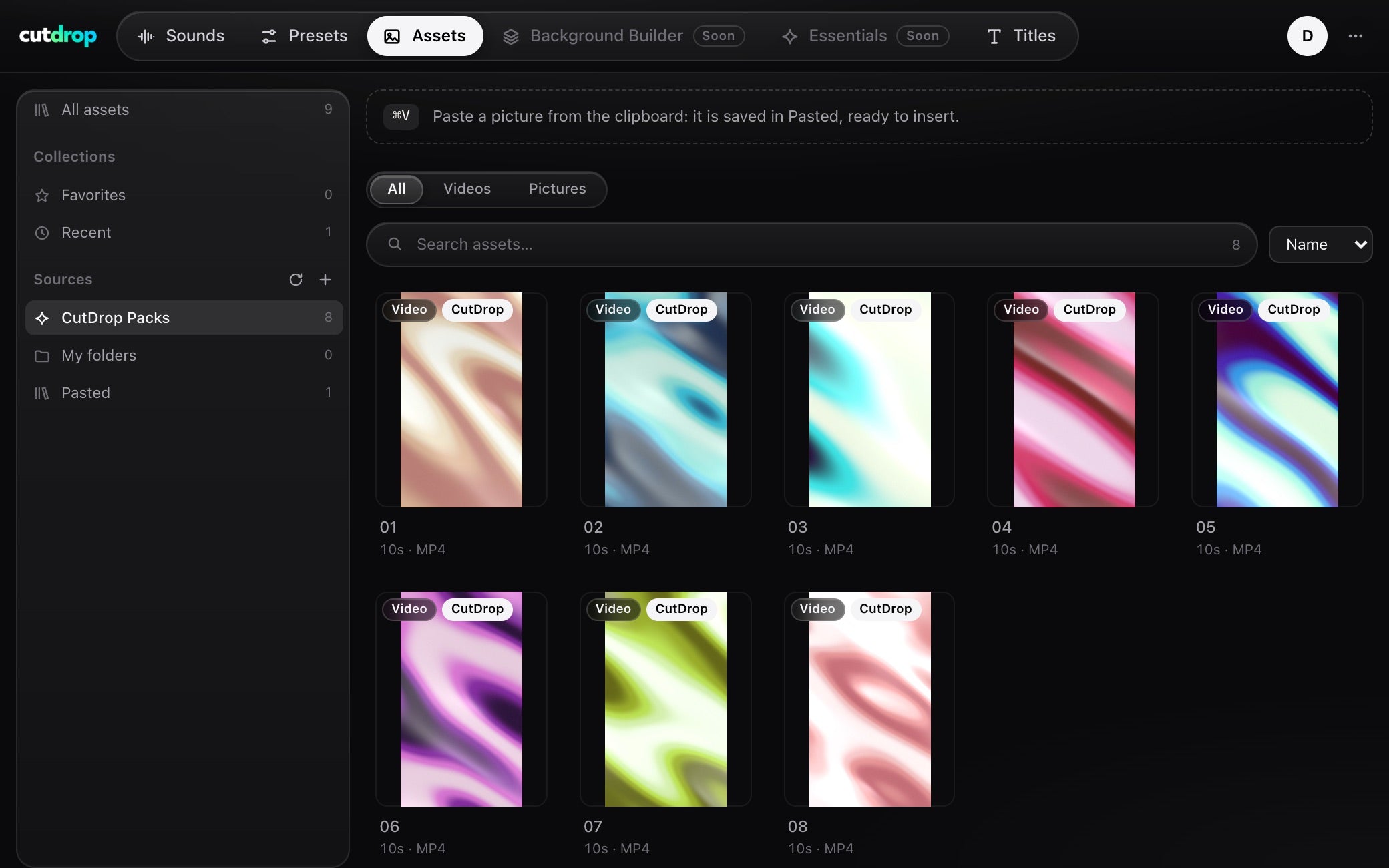The image size is (1389, 868).
Task: Select video thumbnail 06
Action: 461,699
